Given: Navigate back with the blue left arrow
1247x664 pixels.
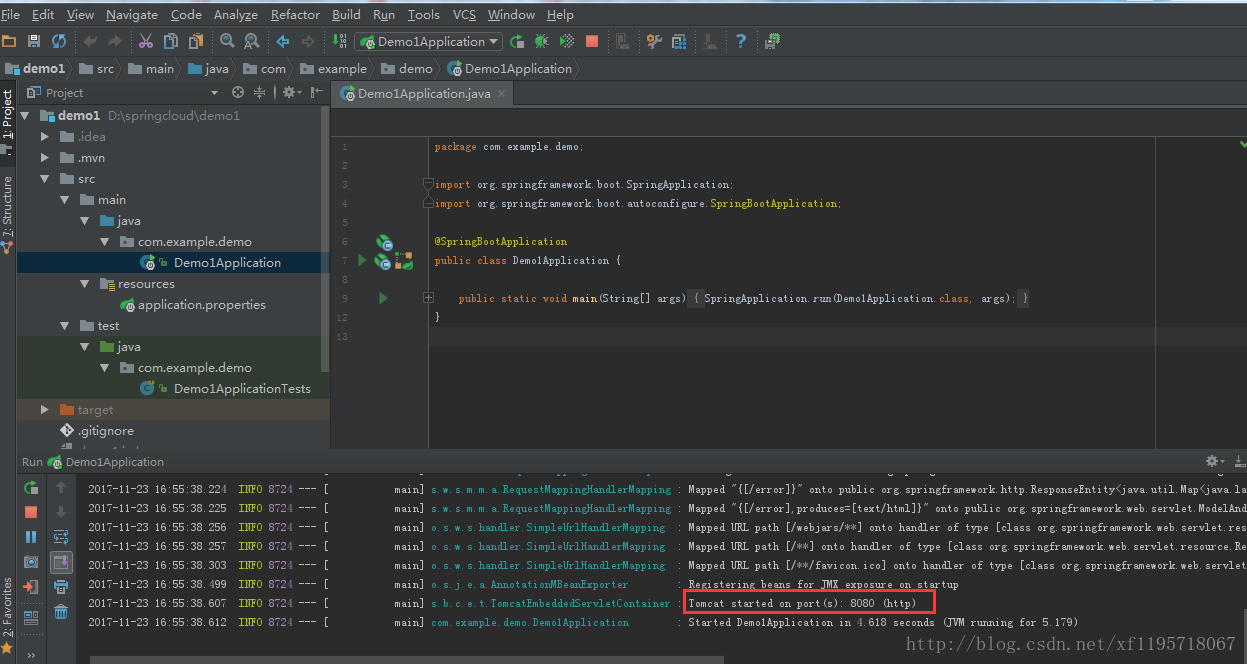Looking at the screenshot, I should [x=283, y=41].
